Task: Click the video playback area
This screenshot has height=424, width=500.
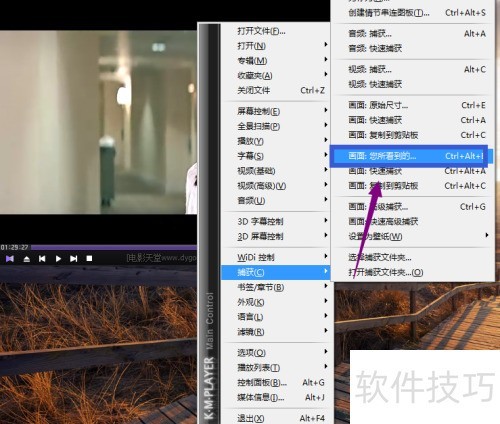Action: pyautogui.click(x=98, y=122)
